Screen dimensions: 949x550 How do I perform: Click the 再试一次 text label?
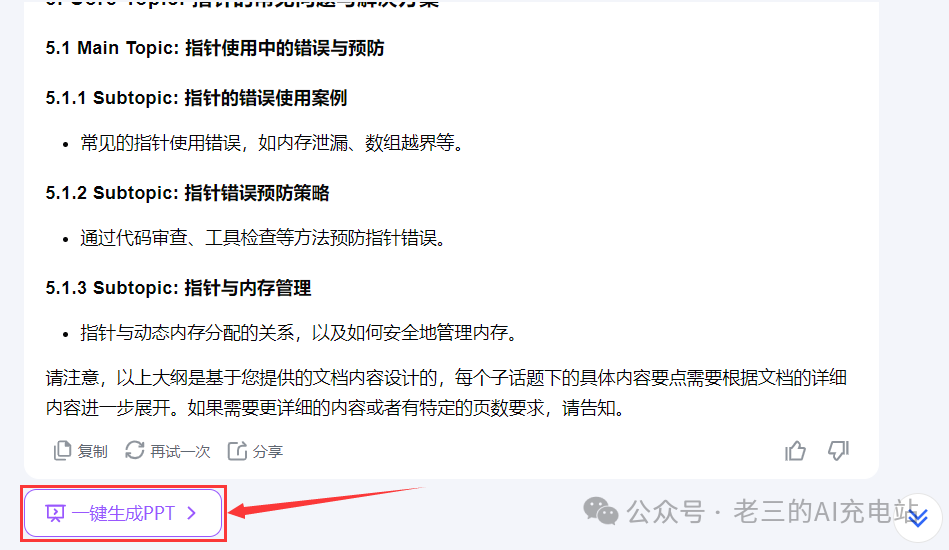click(180, 451)
